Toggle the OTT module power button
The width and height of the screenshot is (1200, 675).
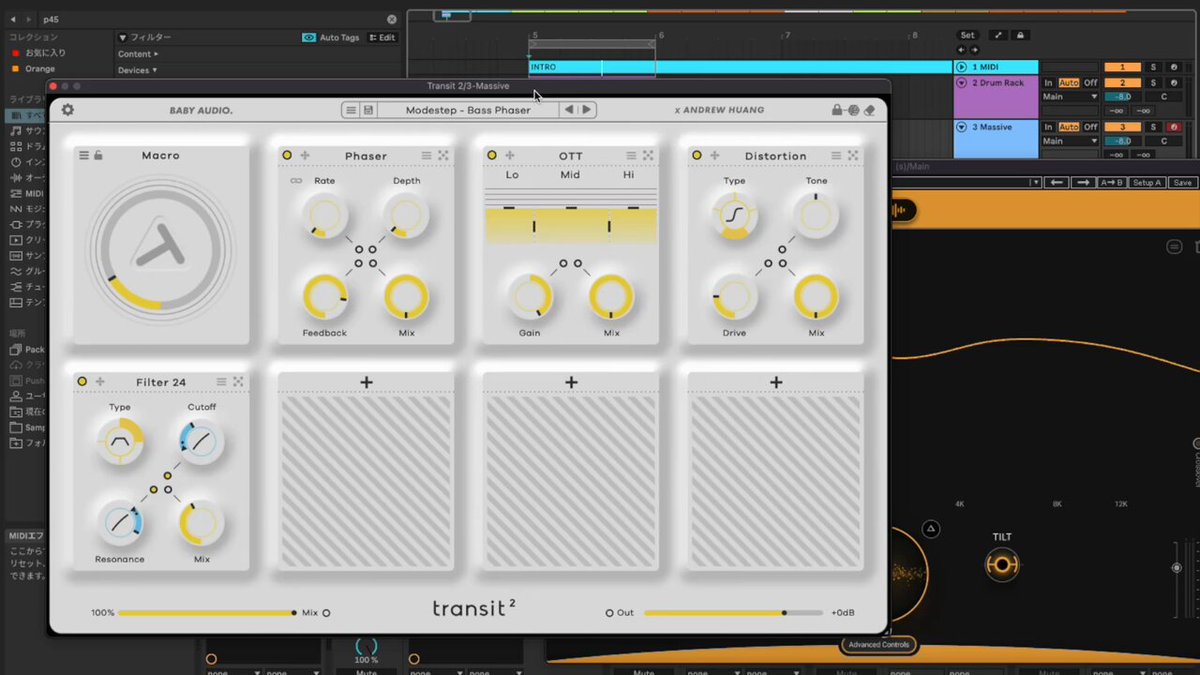[492, 156]
